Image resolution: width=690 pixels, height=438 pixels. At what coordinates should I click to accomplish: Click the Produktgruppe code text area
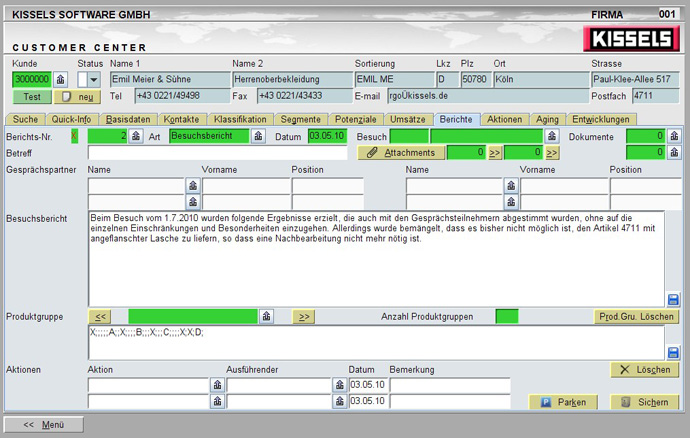coord(376,342)
